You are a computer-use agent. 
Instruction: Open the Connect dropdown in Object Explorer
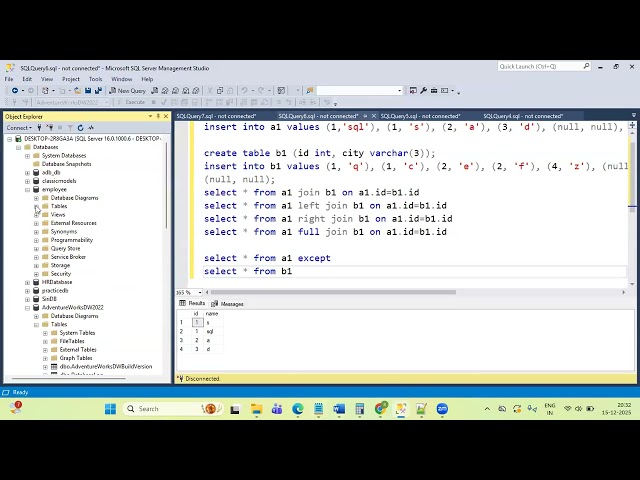[x=19, y=128]
